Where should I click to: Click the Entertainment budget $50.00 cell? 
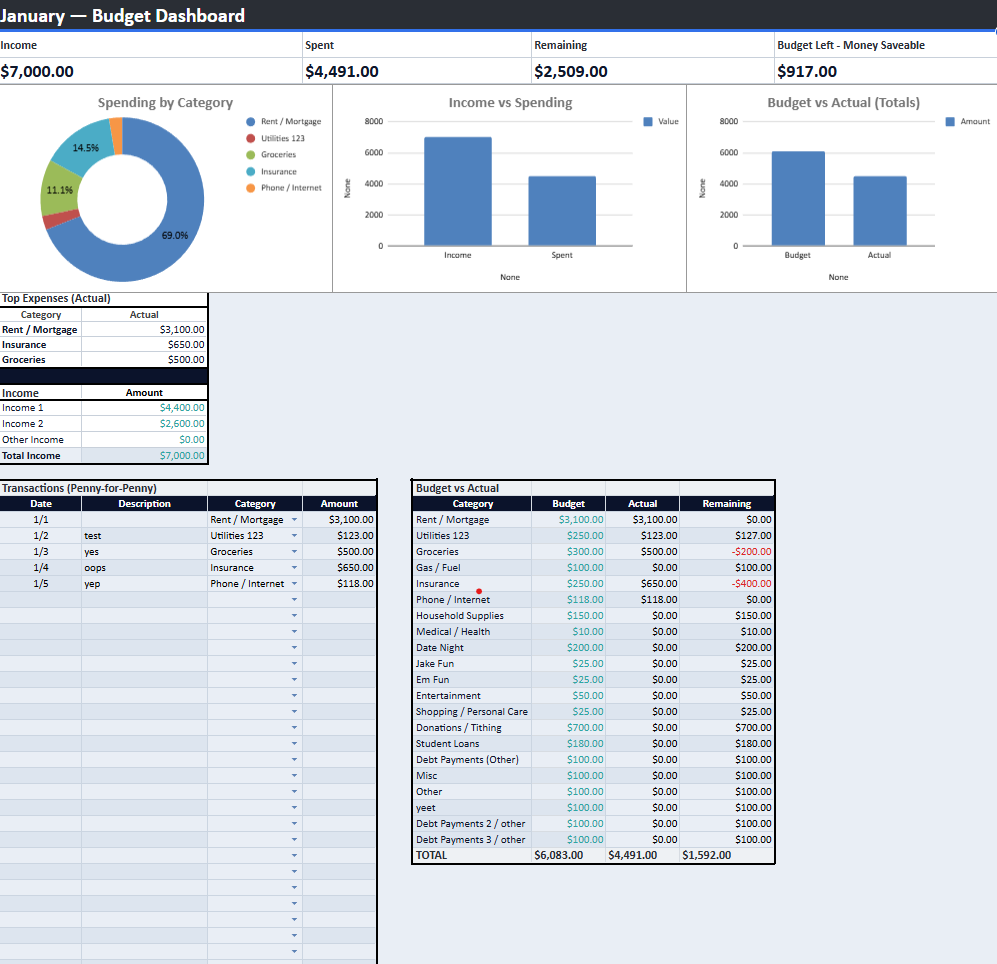click(568, 696)
